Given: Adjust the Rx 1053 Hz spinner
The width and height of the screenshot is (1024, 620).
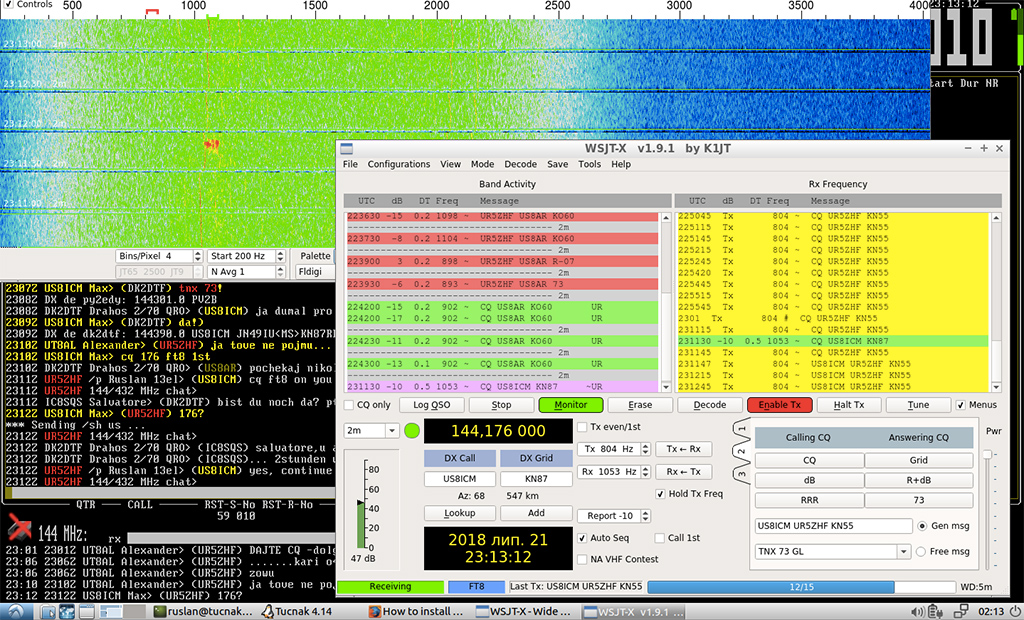Looking at the screenshot, I should (x=614, y=471).
